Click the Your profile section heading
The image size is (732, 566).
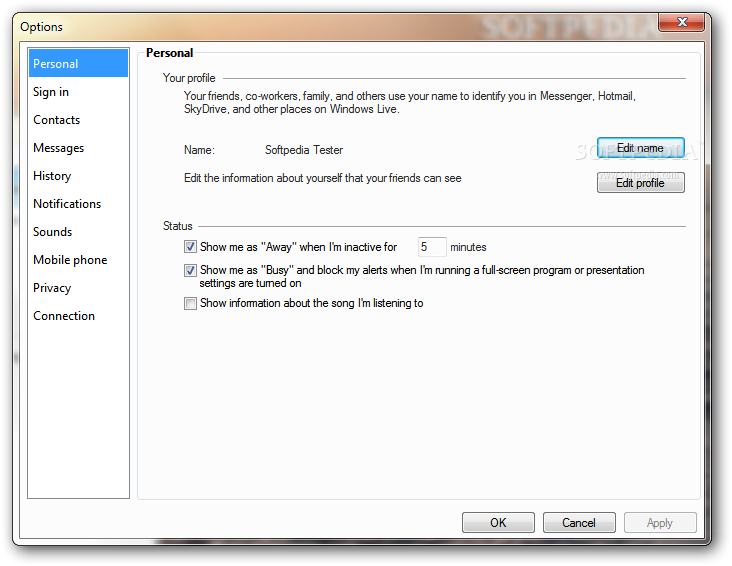[189, 78]
